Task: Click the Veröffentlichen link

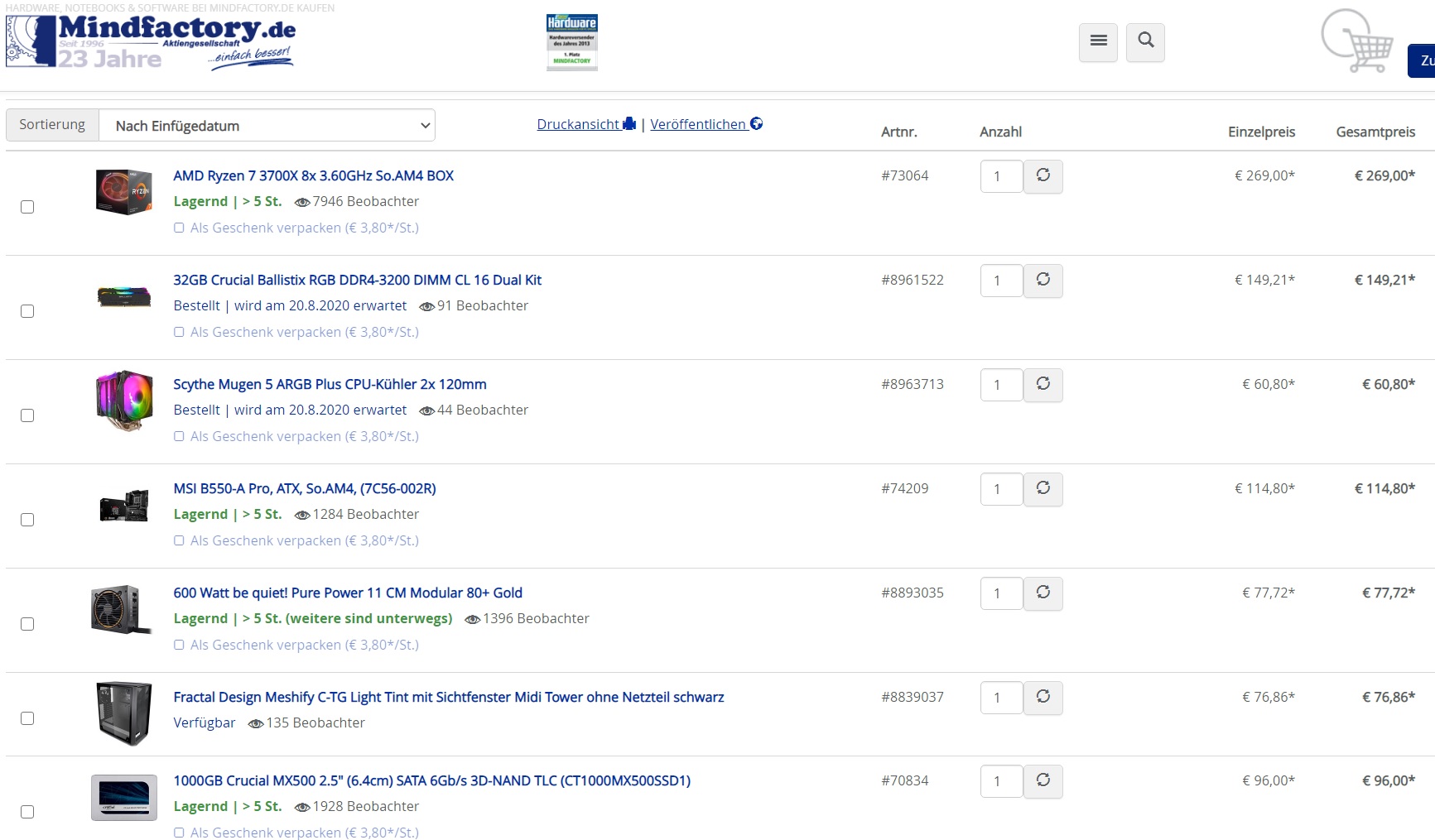Action: pos(706,124)
